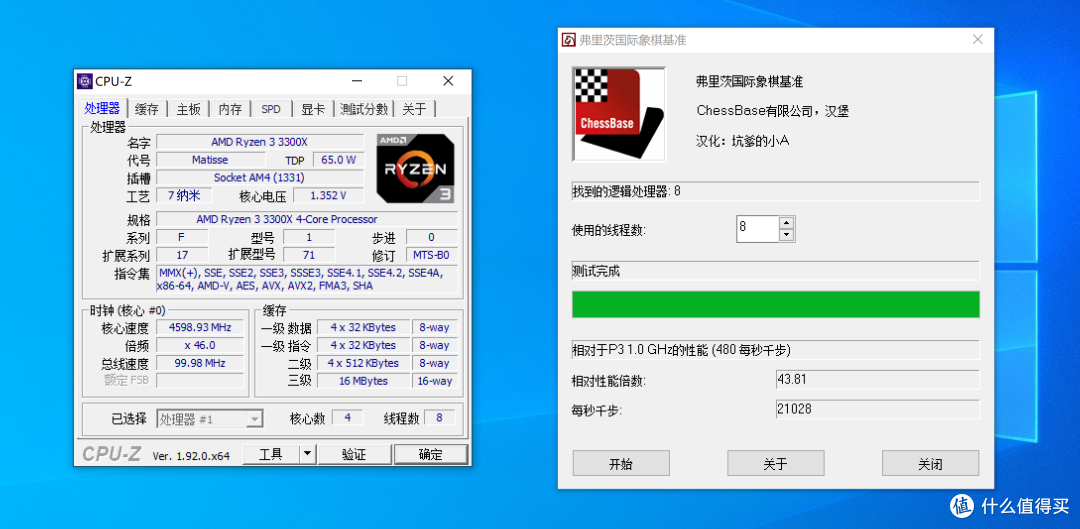Click the L3 cache value 16 MBytes
Screen dimensions: 1080x529
pyautogui.click(x=363, y=381)
